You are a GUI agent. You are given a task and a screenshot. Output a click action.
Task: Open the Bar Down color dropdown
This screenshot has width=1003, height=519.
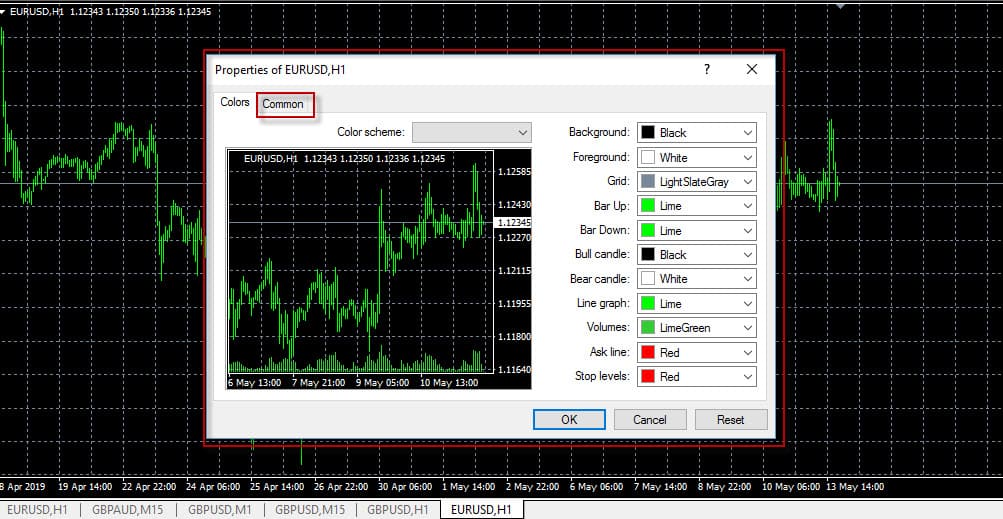(696, 230)
